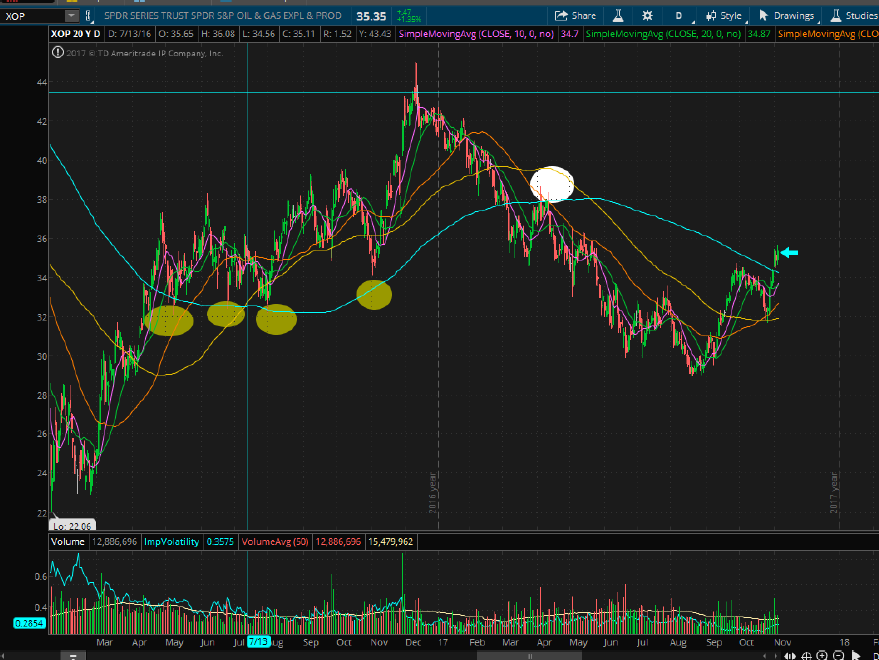Click the orange SimpleMovingAvg study label
This screenshot has width=879, height=660.
click(x=827, y=34)
